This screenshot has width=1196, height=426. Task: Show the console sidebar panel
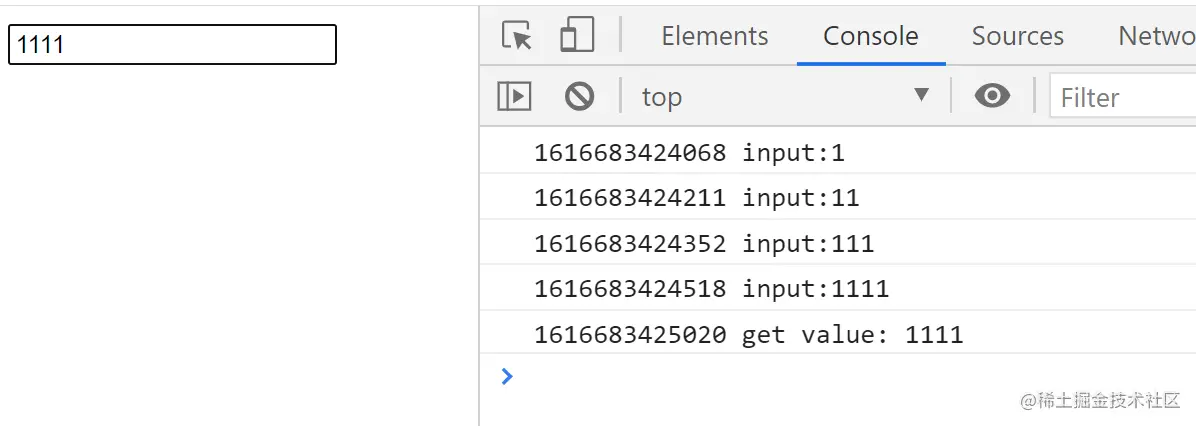tap(514, 97)
